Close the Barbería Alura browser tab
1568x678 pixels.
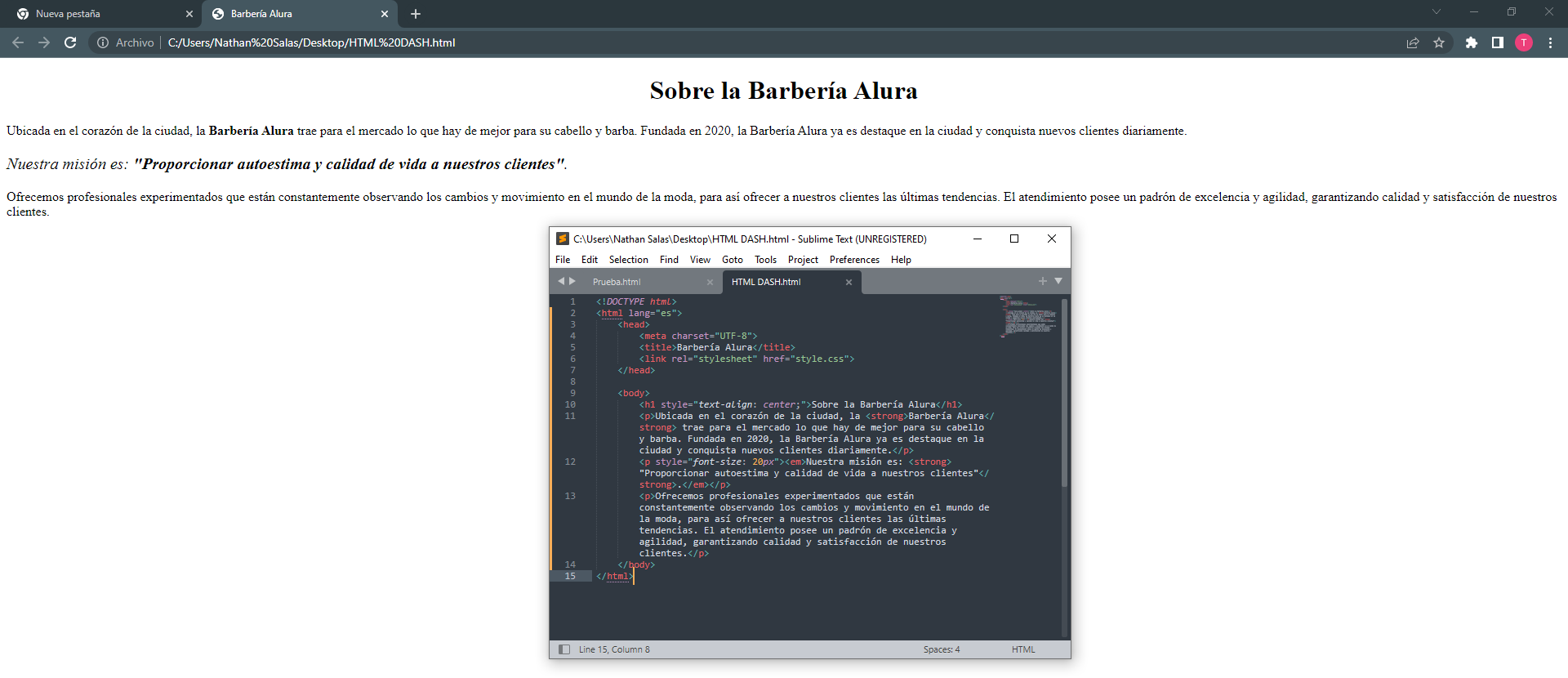(385, 14)
